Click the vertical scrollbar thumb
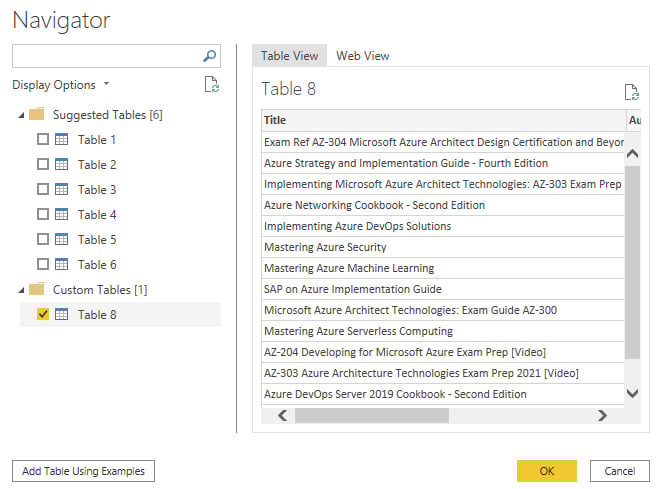657x489 pixels. tap(632, 262)
